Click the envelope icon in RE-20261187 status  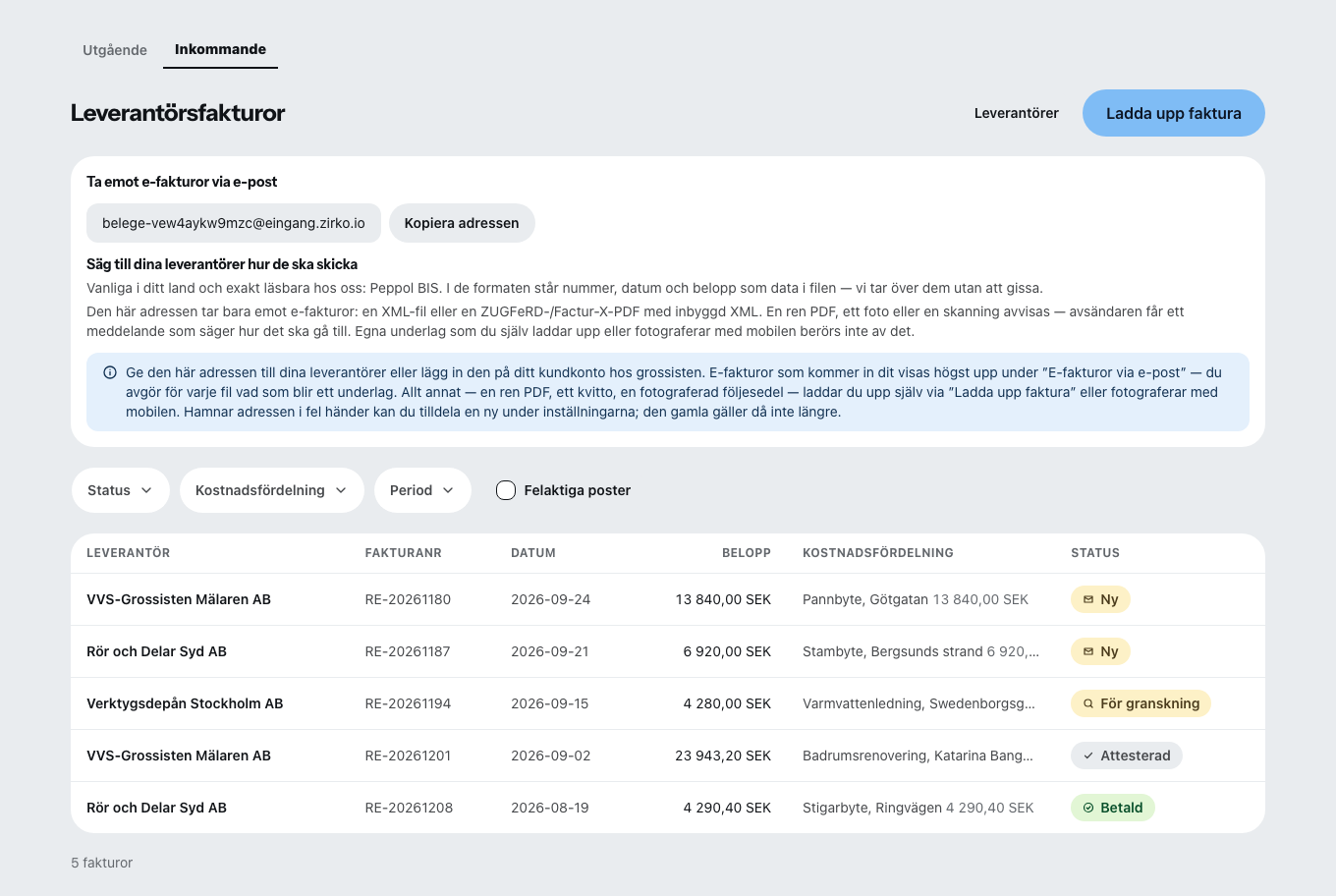(1088, 651)
